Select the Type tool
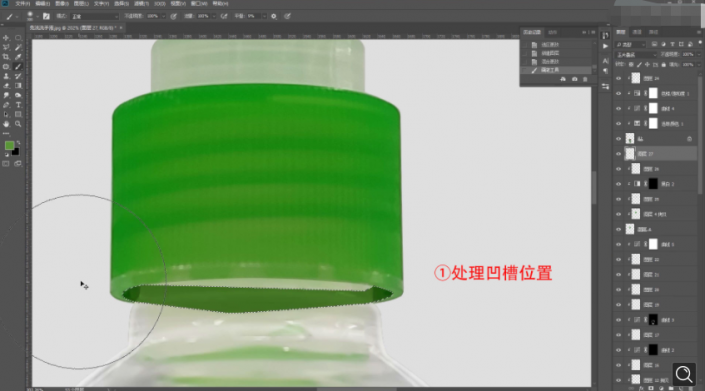Screen dimensions: 705x391 tap(18, 105)
